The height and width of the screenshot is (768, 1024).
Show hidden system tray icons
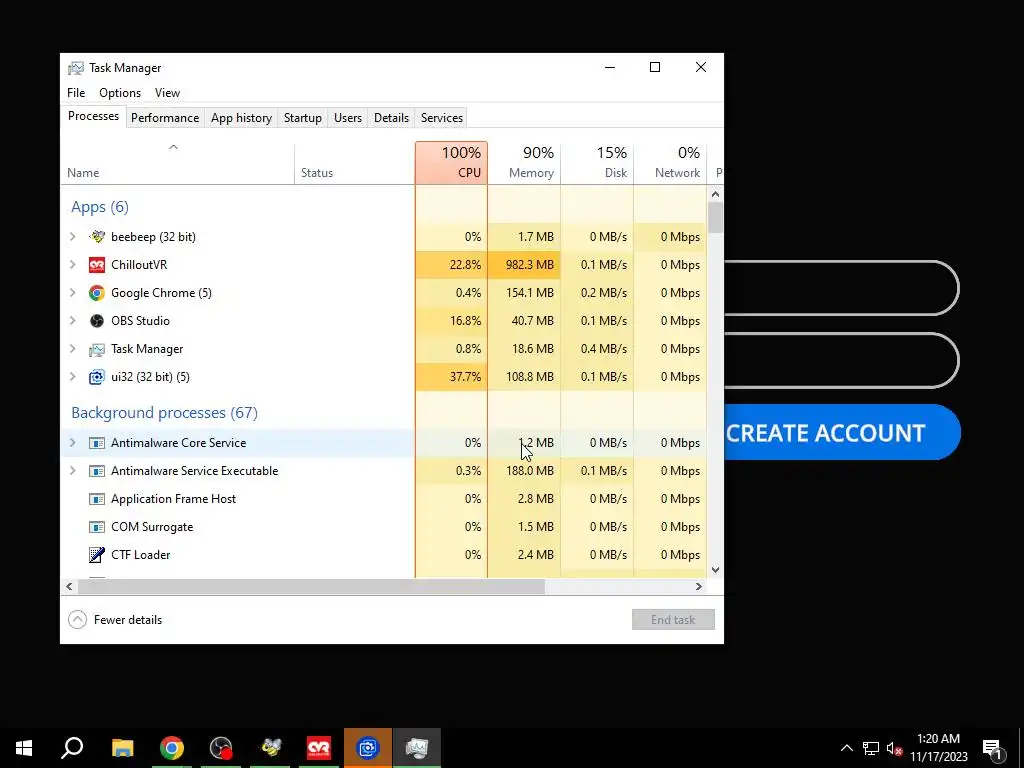(846, 748)
